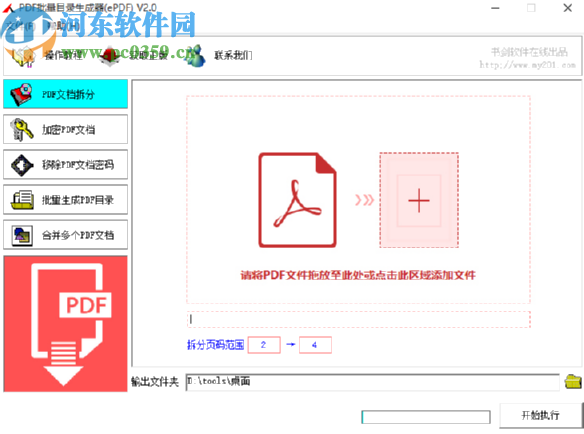Open 联系我们 from the toolbar
584x434 pixels.
click(233, 56)
